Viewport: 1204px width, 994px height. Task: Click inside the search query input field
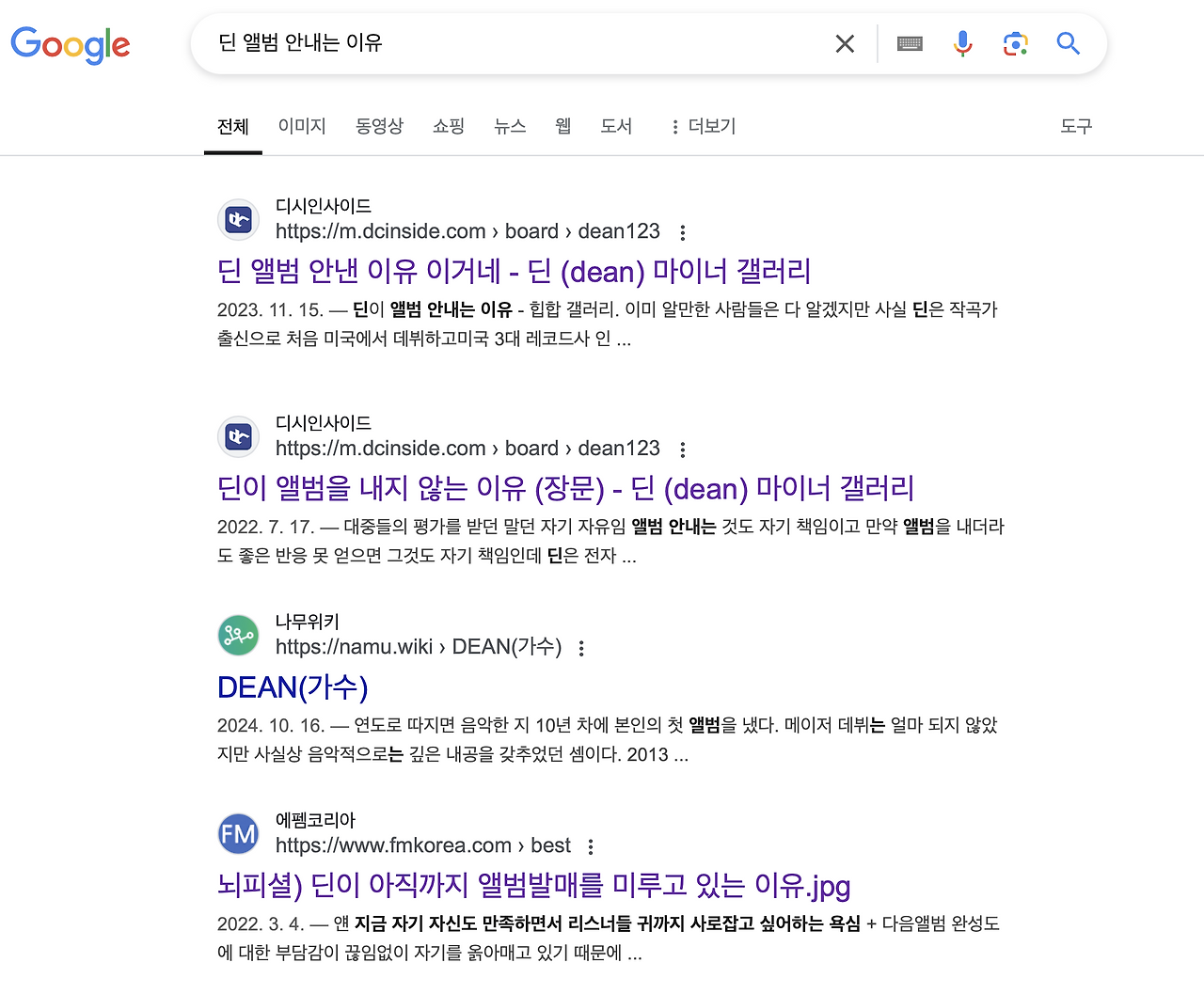517,43
